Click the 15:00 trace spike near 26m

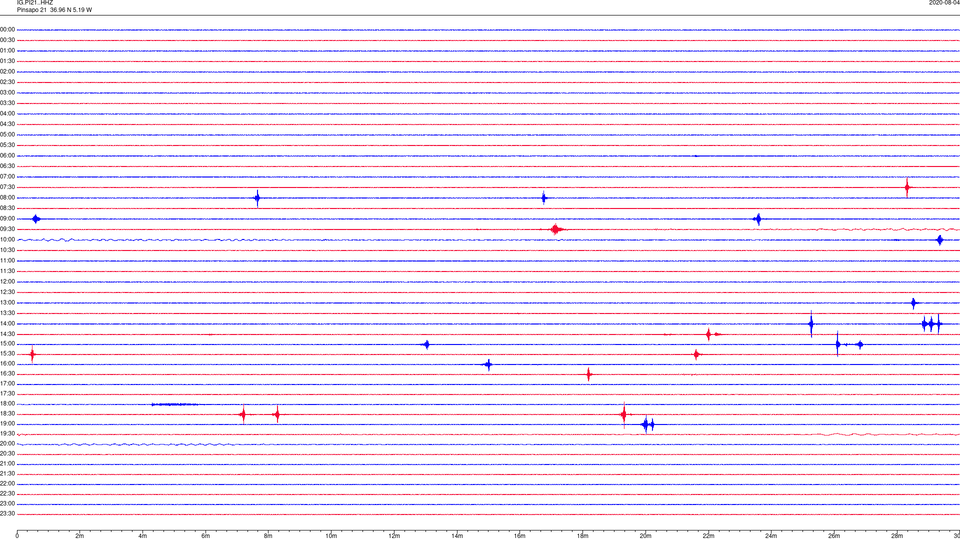coord(838,345)
